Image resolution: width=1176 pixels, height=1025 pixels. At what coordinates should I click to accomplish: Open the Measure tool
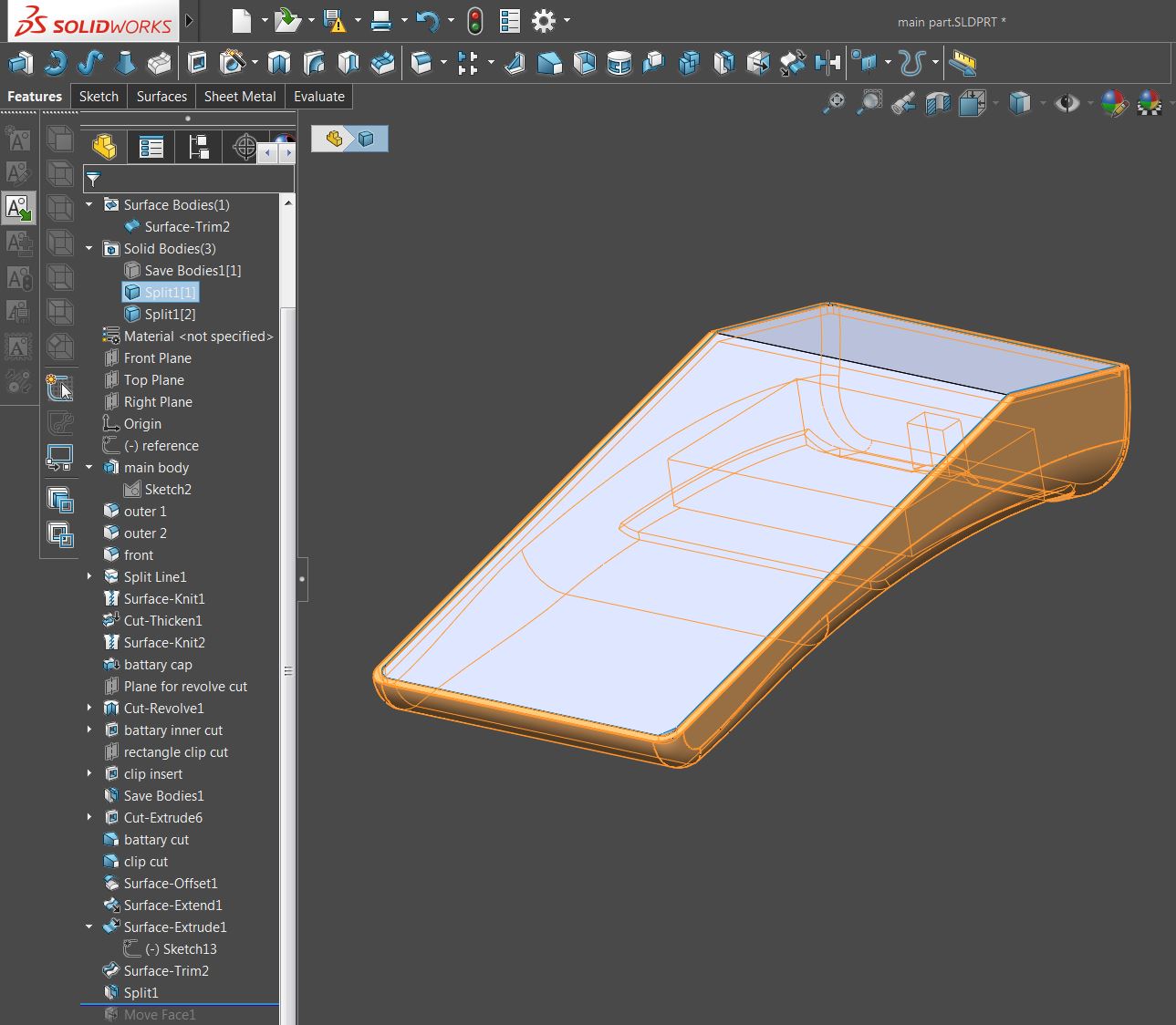(963, 63)
